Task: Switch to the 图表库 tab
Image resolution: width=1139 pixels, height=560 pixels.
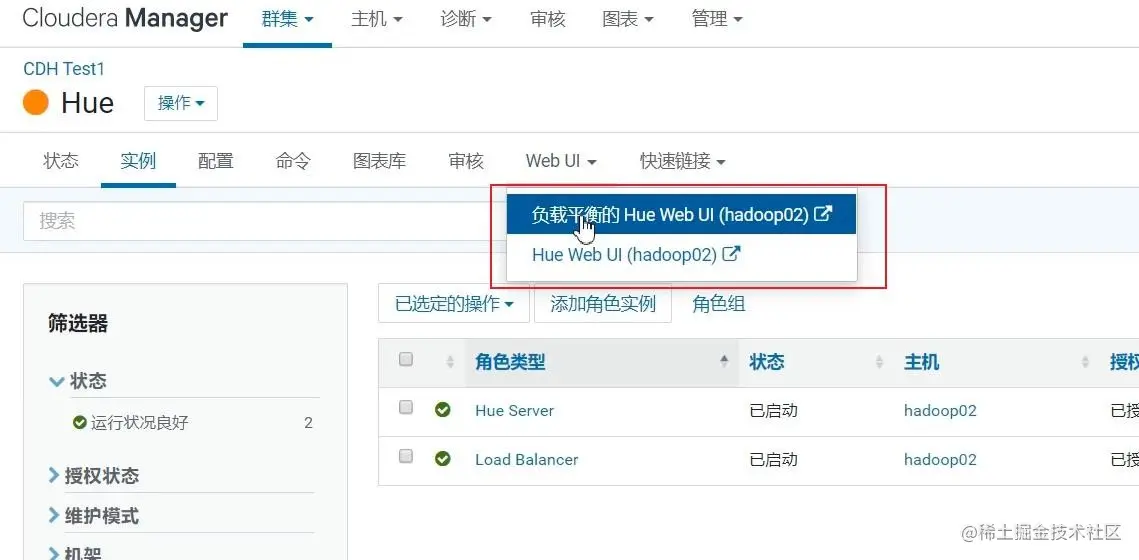Action: pyautogui.click(x=379, y=161)
